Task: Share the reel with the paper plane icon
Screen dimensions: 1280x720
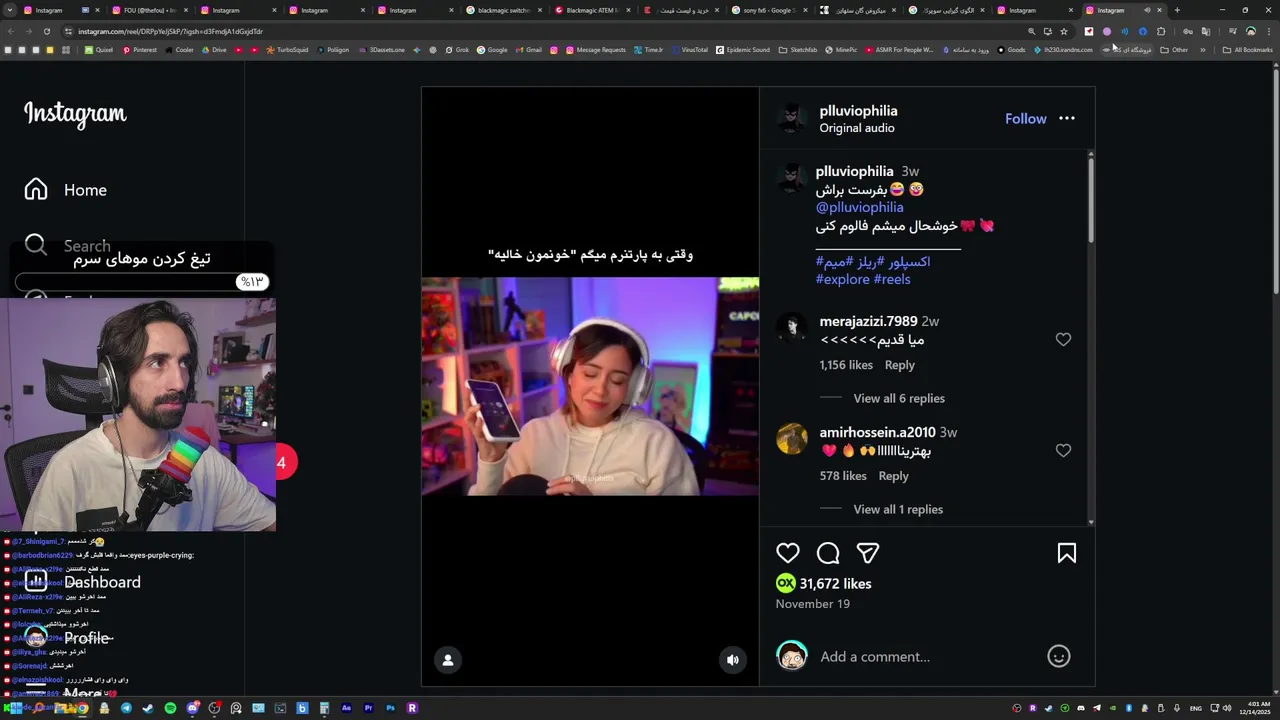Action: point(868,553)
